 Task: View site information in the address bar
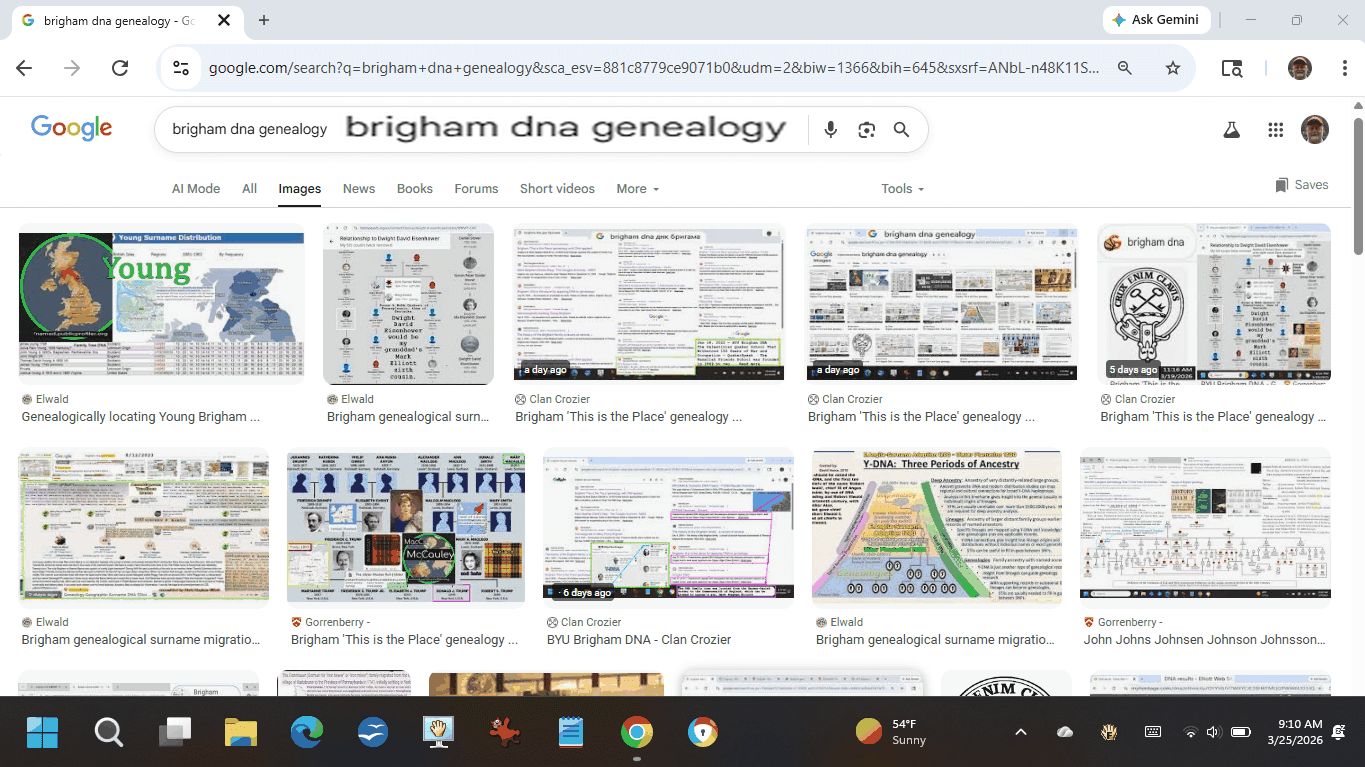pos(181,68)
